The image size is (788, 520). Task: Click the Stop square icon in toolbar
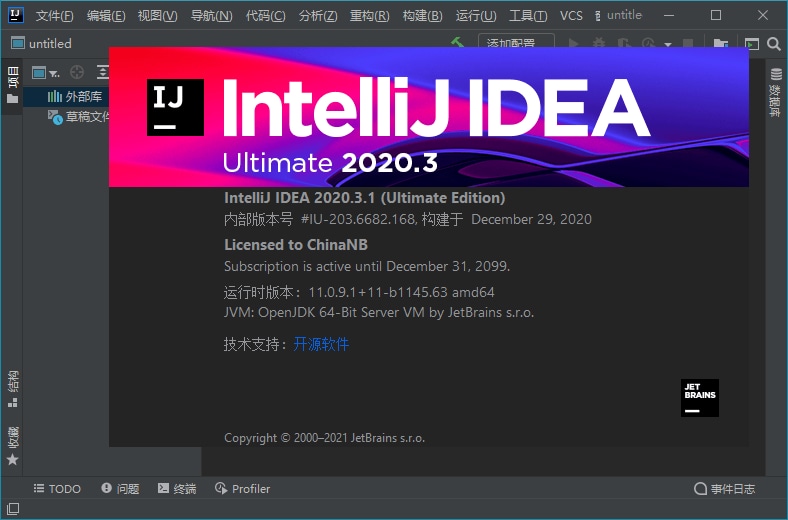click(688, 43)
